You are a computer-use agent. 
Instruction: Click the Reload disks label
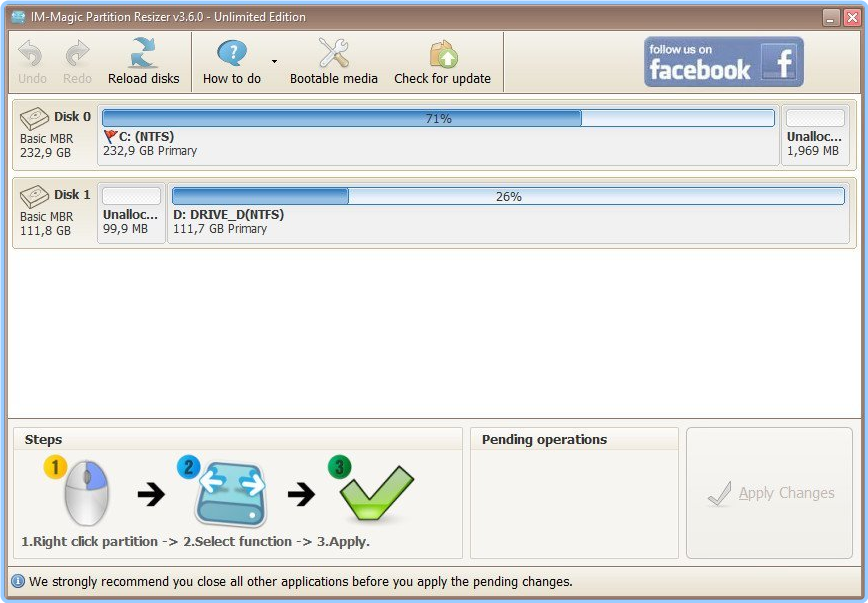pos(143,79)
